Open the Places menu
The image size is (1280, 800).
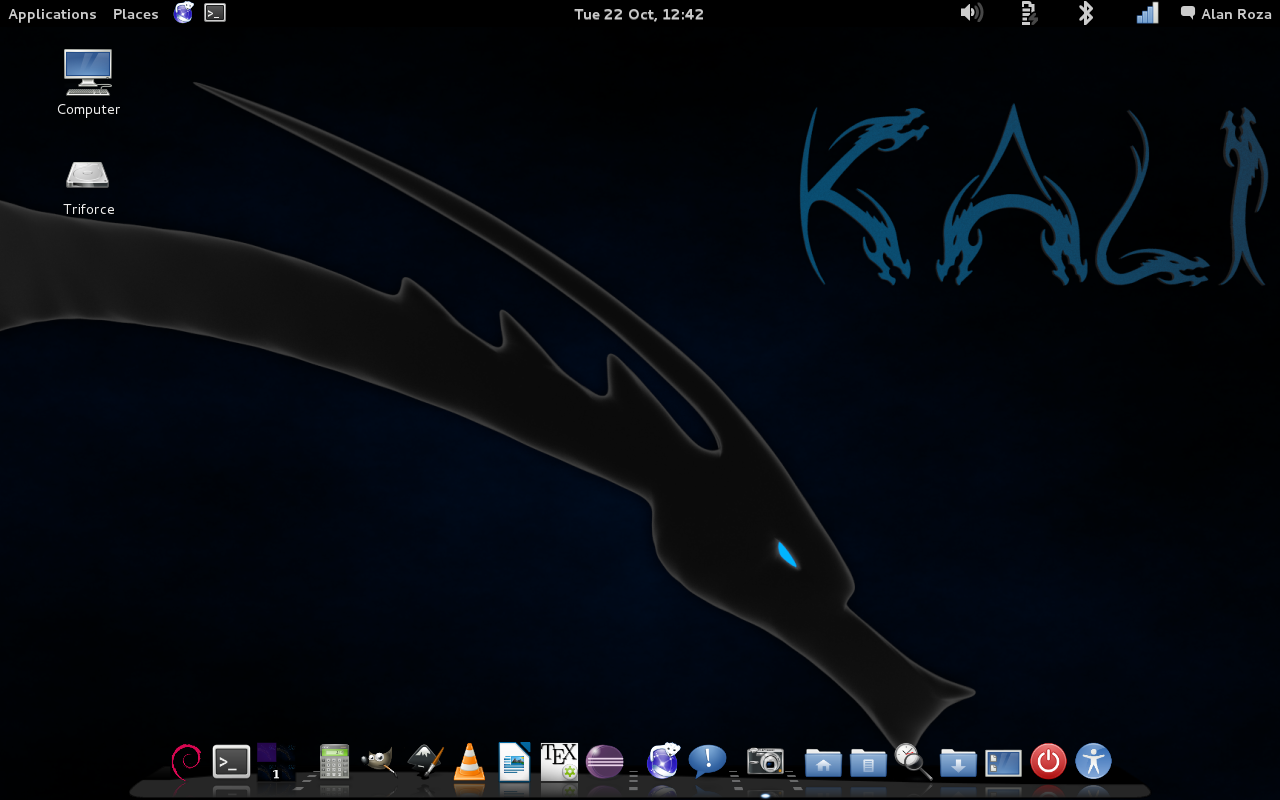coord(136,14)
